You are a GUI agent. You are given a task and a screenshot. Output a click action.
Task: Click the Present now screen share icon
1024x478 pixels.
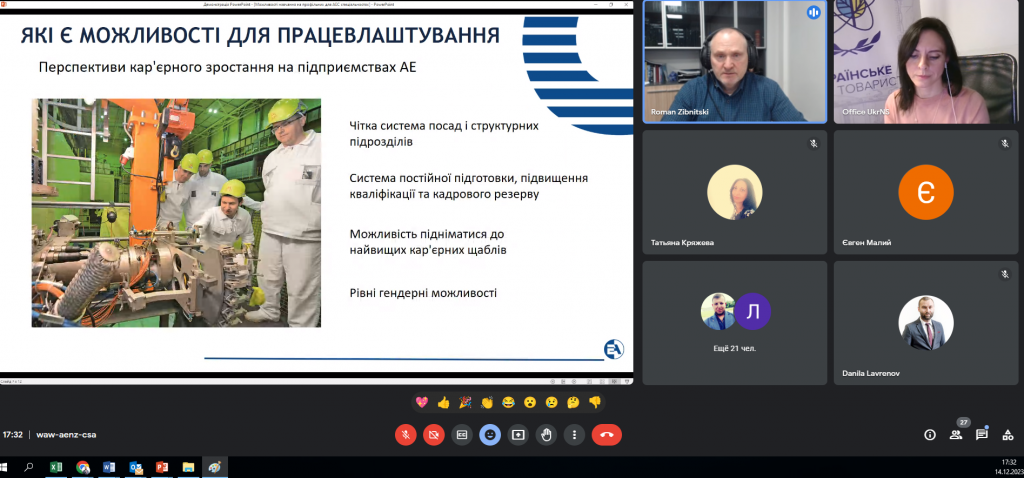point(518,435)
